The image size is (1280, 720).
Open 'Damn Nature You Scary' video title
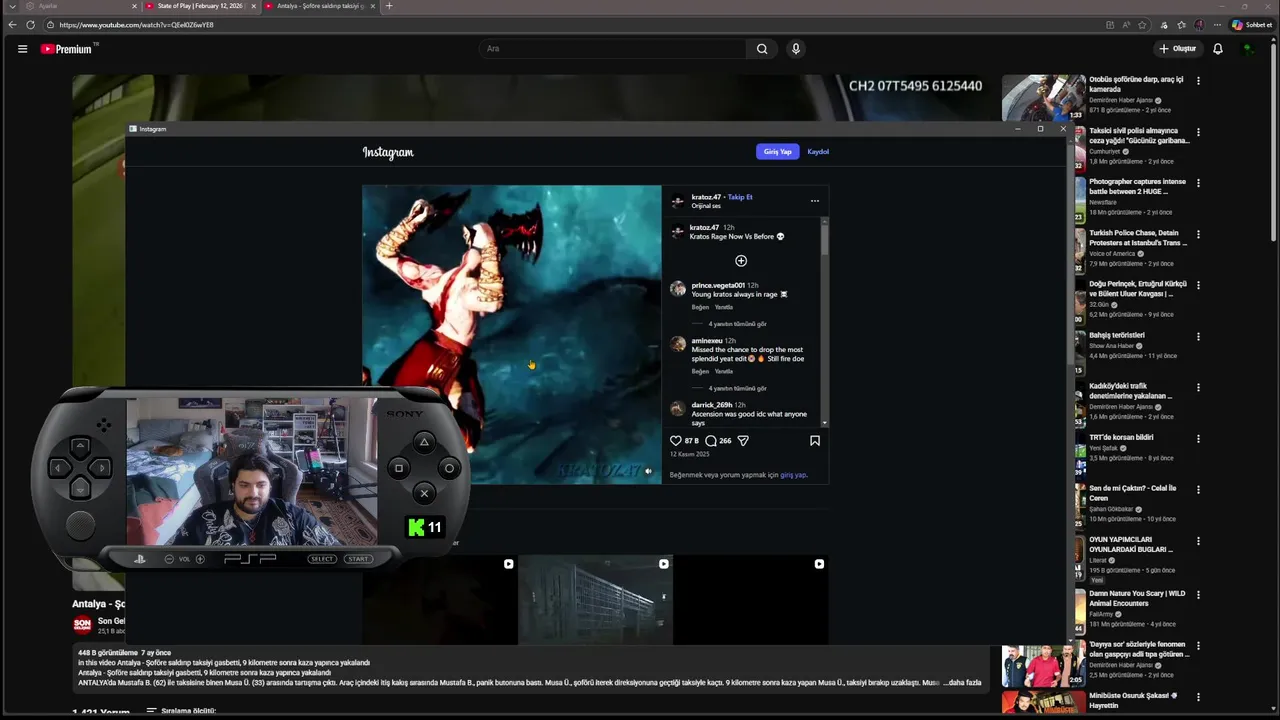point(1137,598)
